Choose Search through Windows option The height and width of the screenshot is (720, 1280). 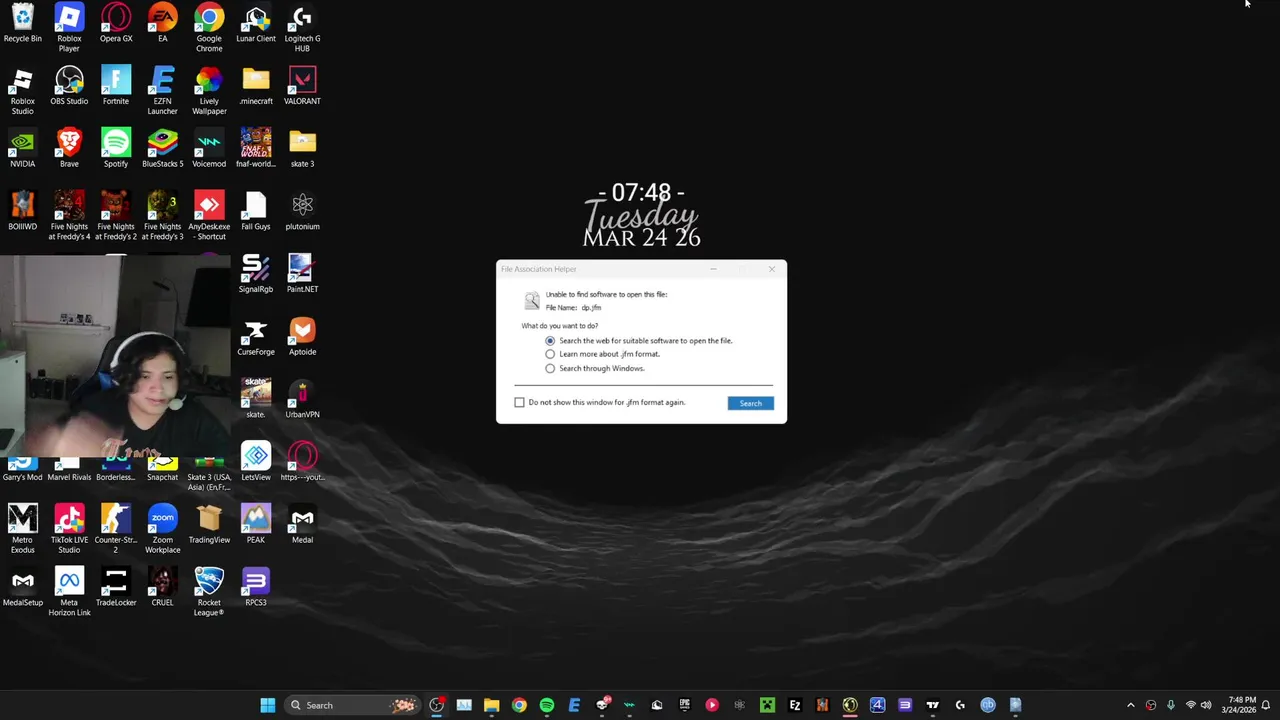[x=550, y=368]
